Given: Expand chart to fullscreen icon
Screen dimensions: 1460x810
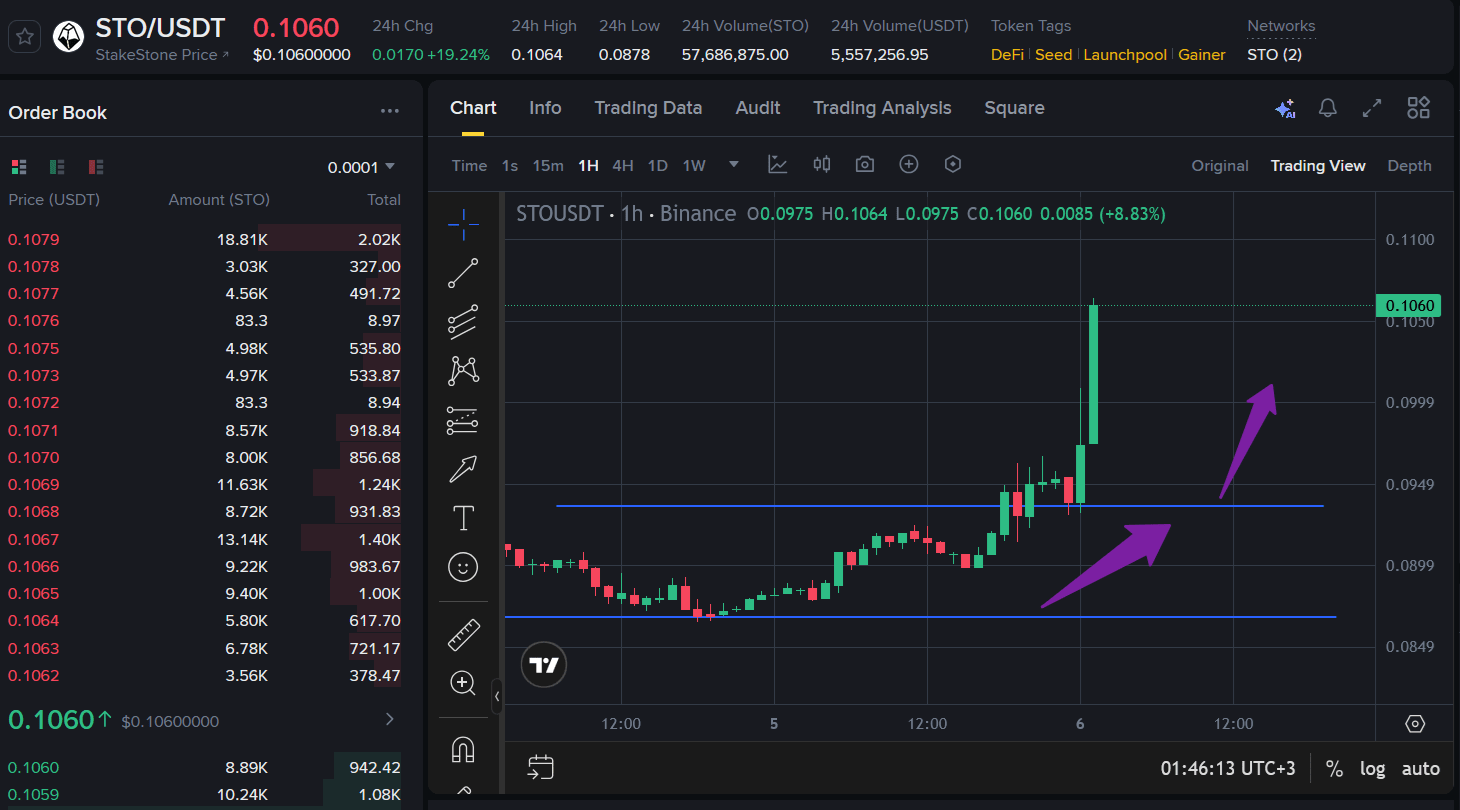Looking at the screenshot, I should click(x=1373, y=108).
